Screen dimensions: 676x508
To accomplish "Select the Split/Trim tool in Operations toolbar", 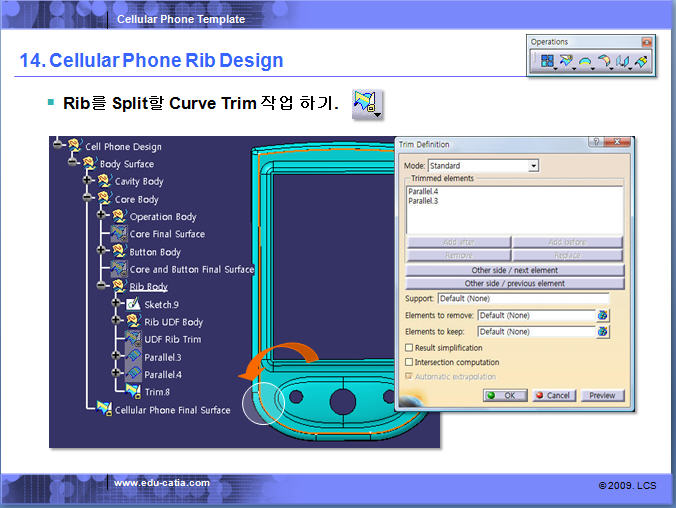I will (x=566, y=62).
